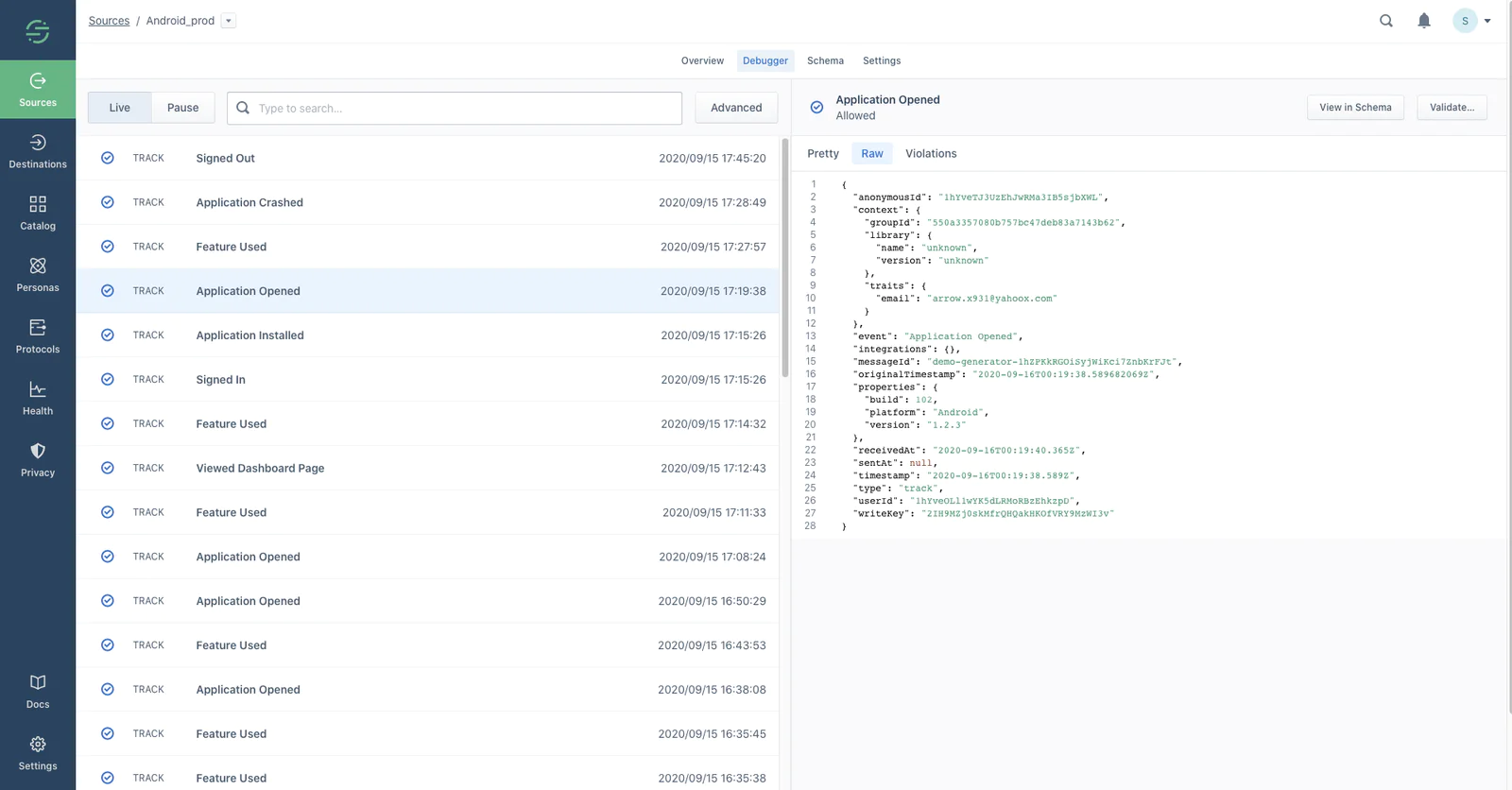The image size is (1512, 790).
Task: Click in the Type to search field
Action: tap(455, 108)
